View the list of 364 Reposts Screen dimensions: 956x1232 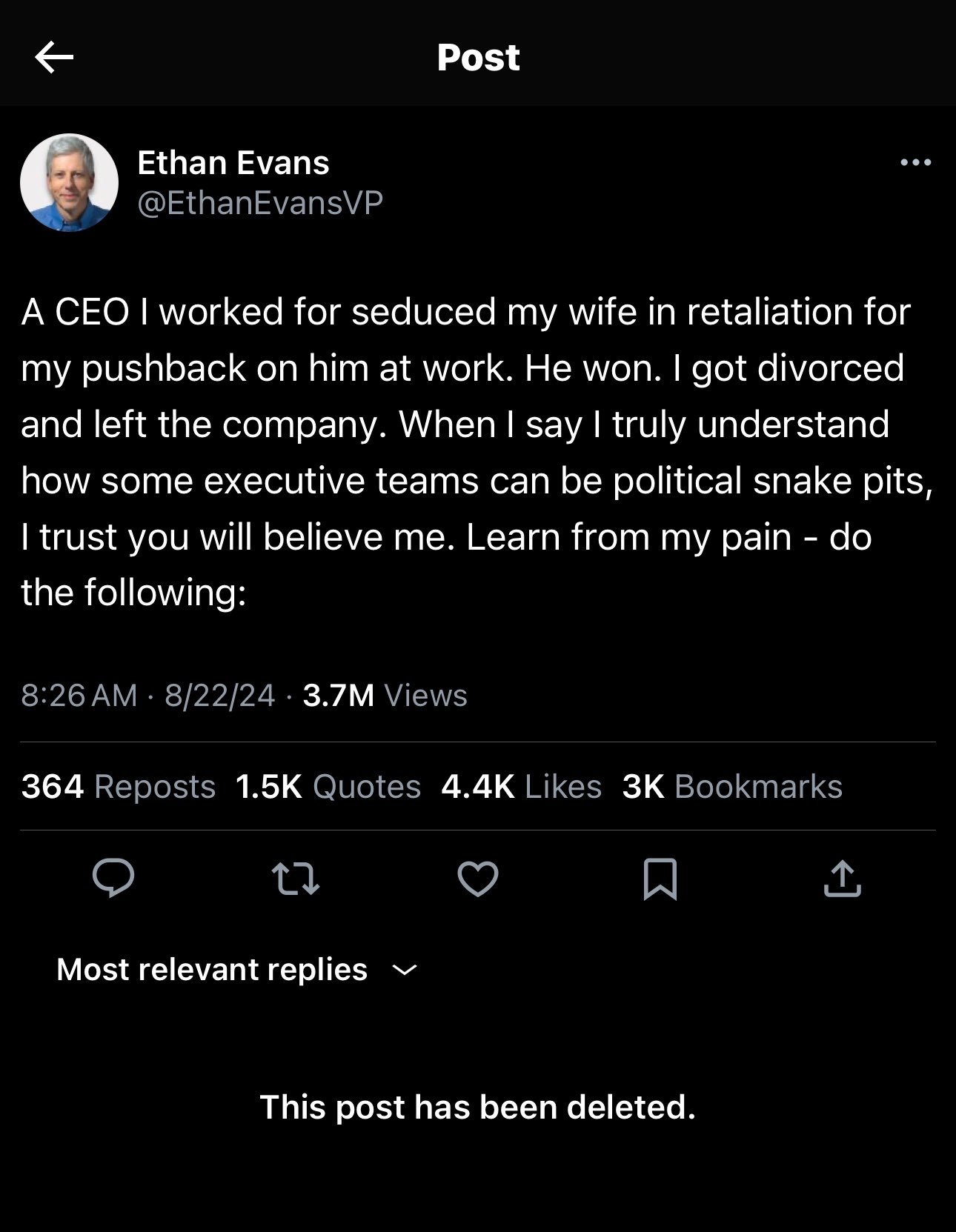[x=119, y=787]
